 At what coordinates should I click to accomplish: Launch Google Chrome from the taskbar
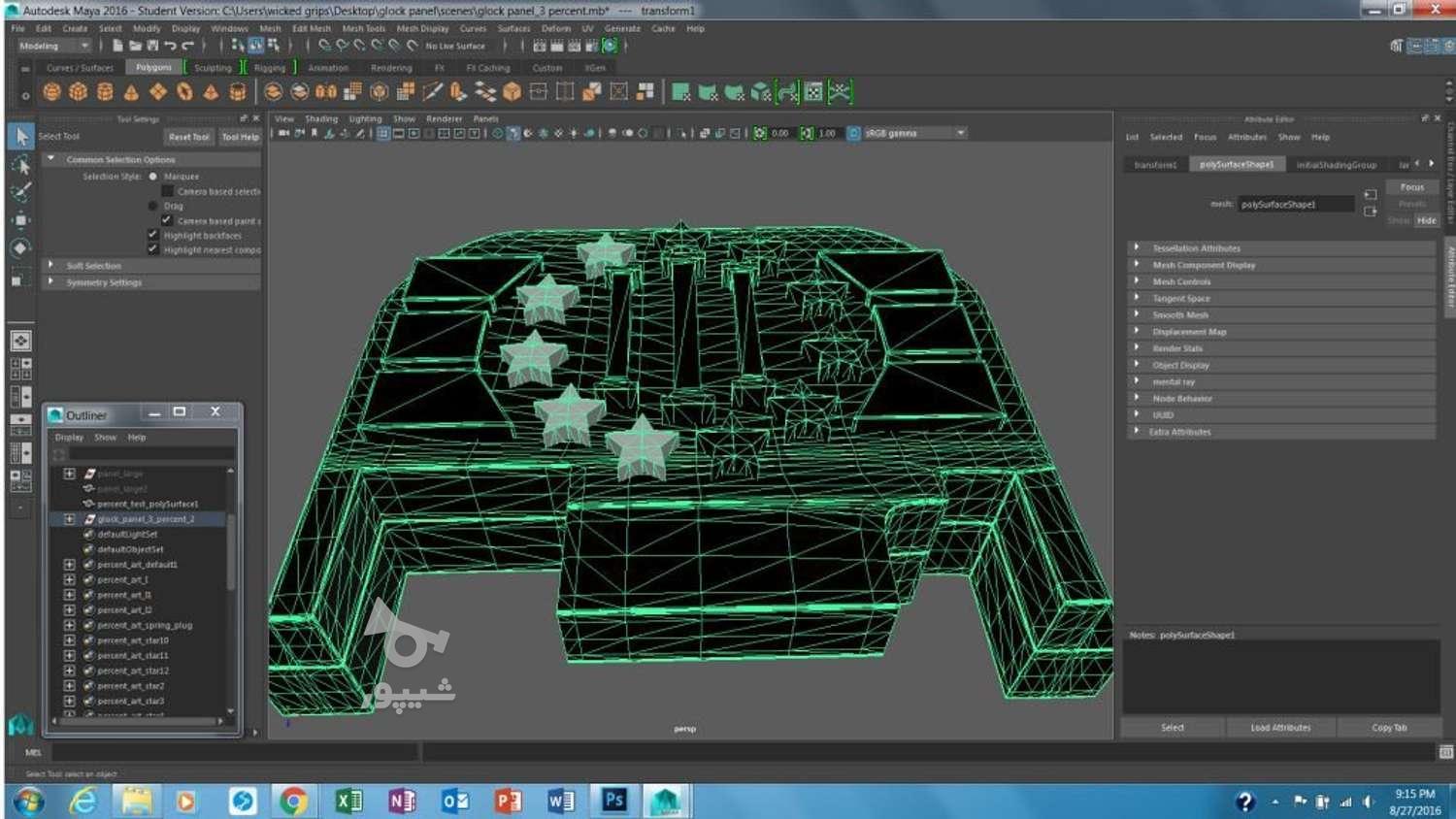pyautogui.click(x=292, y=800)
